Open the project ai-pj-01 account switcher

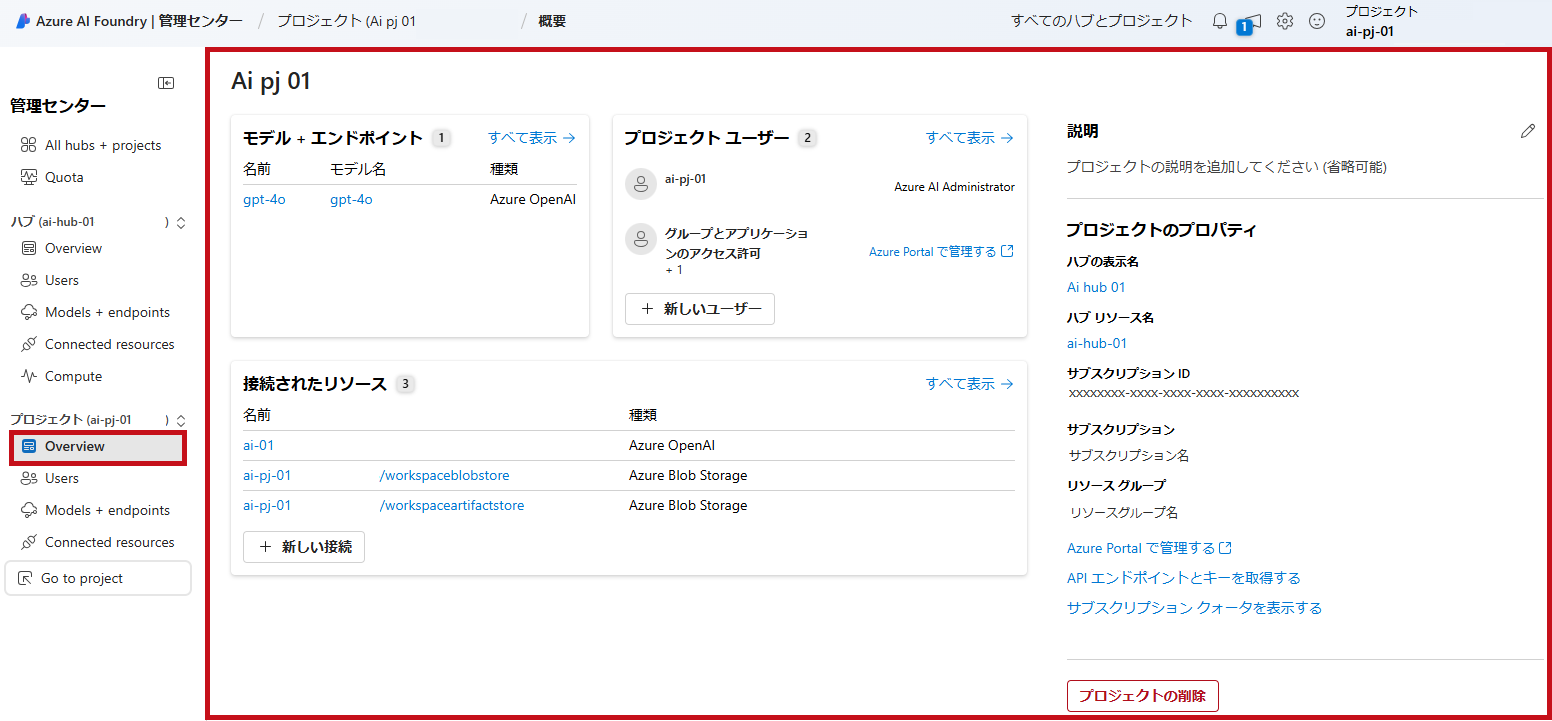point(1381,21)
